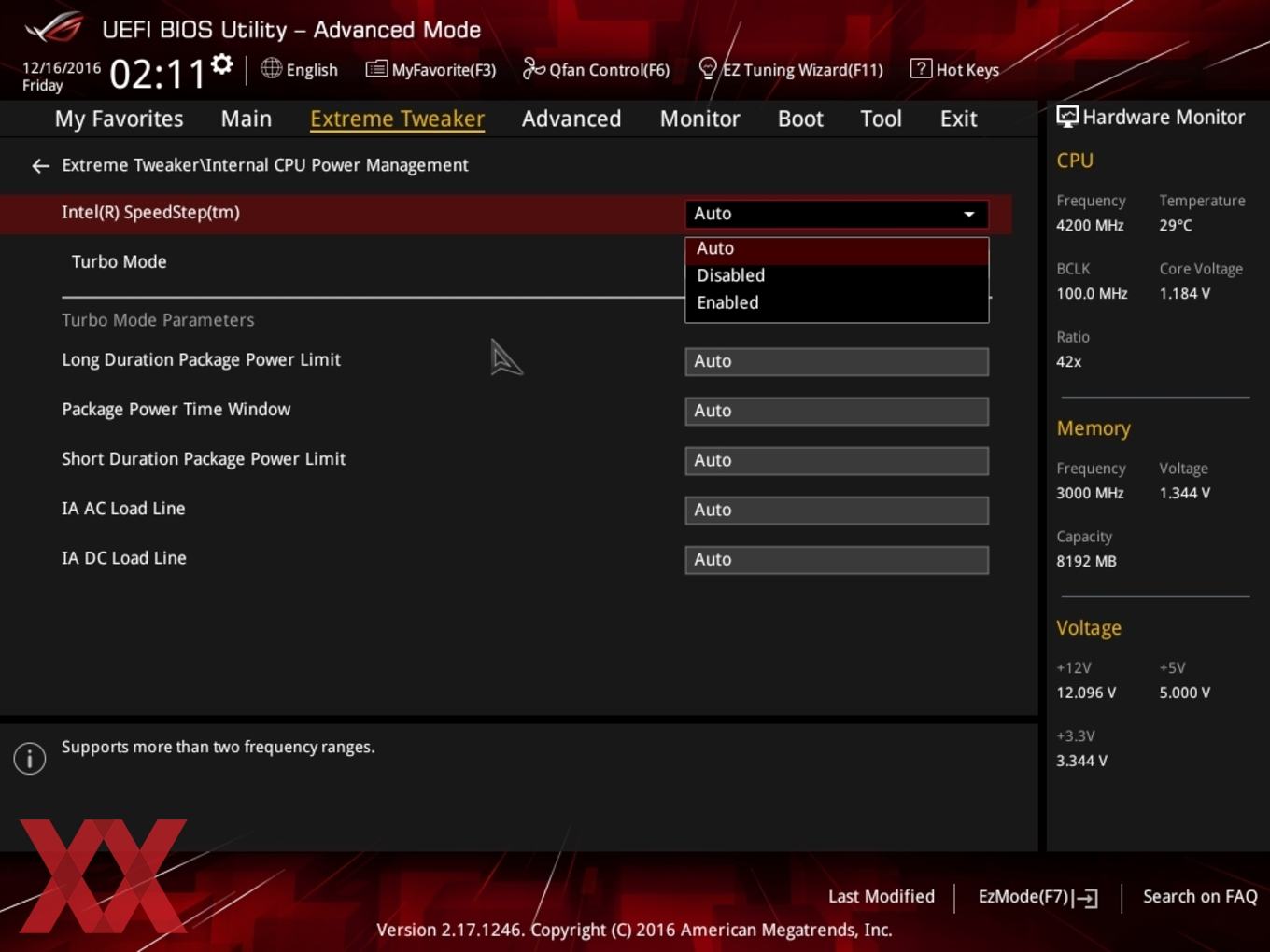Click Core Voltage value 1.184 V
The height and width of the screenshot is (952, 1270).
1184,294
